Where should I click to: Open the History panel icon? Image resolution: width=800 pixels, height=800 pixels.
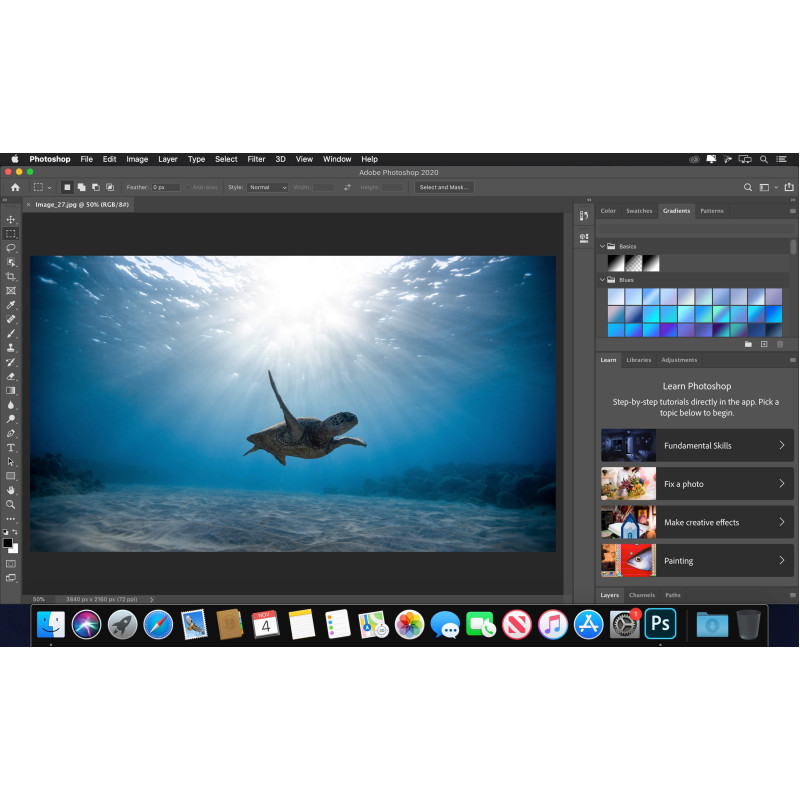click(x=584, y=216)
